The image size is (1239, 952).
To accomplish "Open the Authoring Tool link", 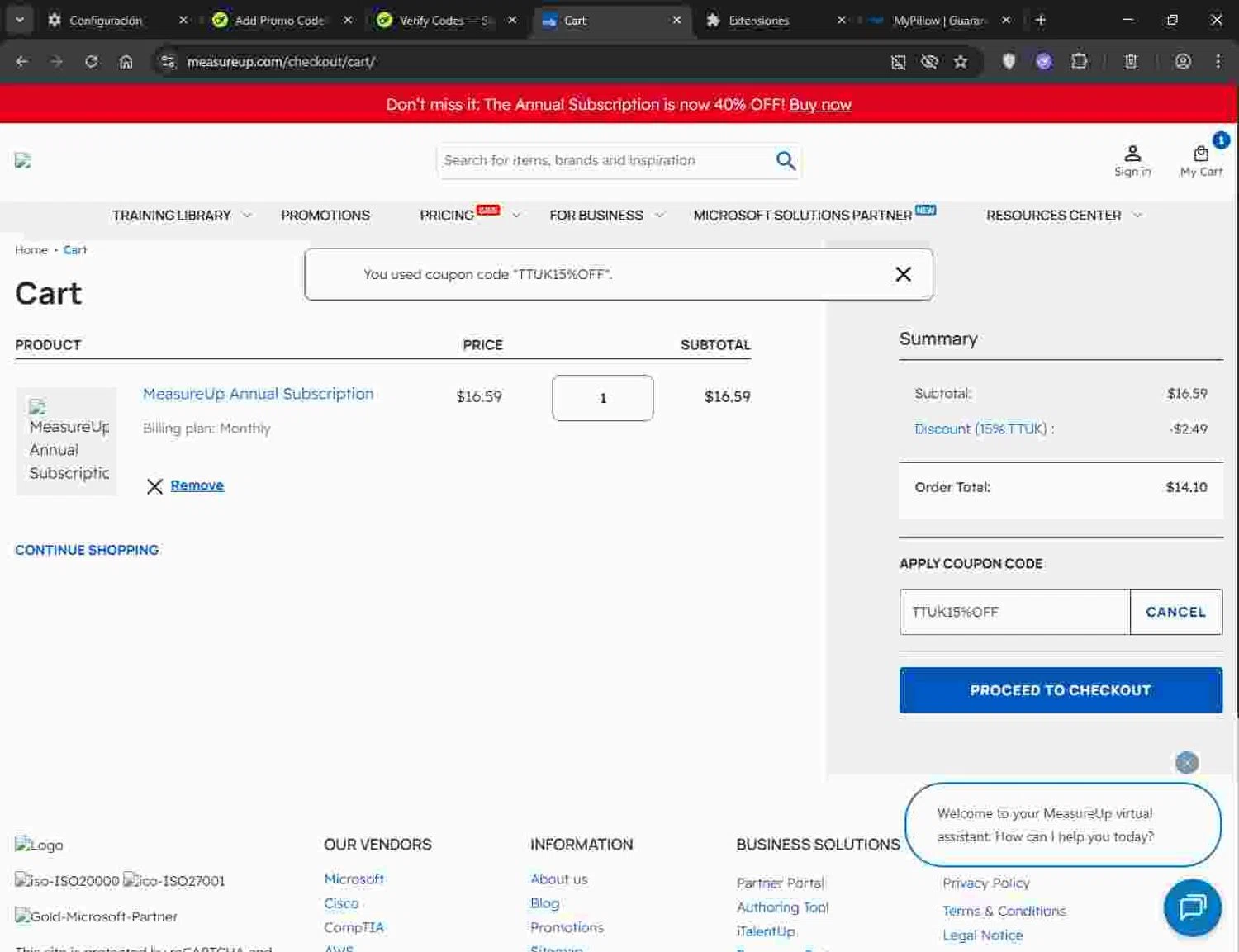I will pos(783,907).
